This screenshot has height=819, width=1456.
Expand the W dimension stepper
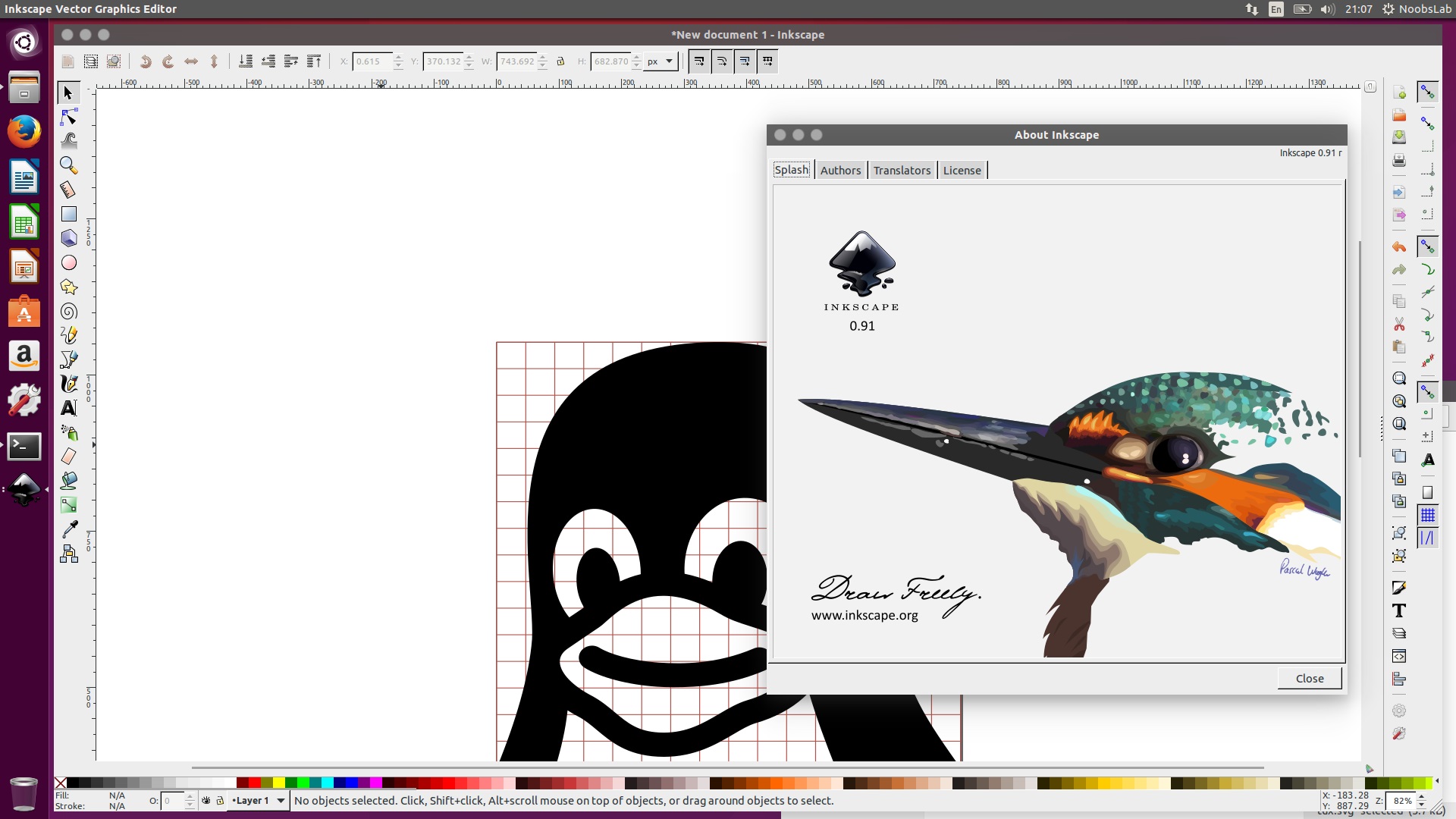[542, 57]
